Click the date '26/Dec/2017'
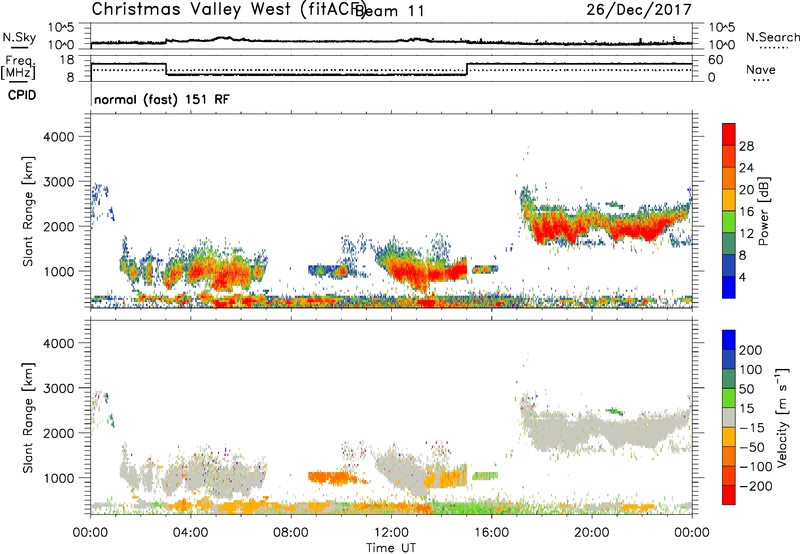Viewport: 800px width, 554px height. [639, 10]
